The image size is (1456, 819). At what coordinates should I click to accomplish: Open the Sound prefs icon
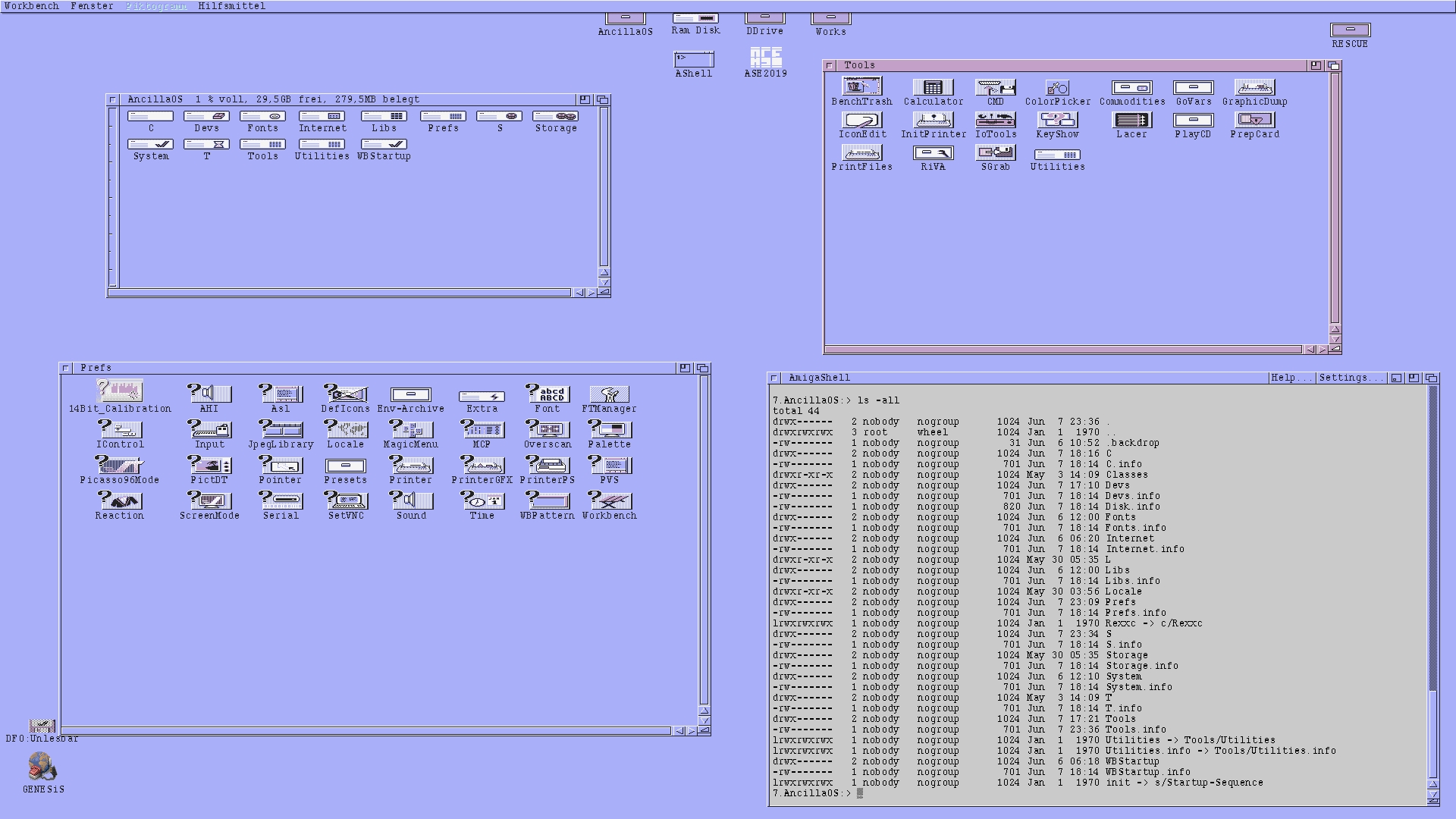[x=410, y=500]
